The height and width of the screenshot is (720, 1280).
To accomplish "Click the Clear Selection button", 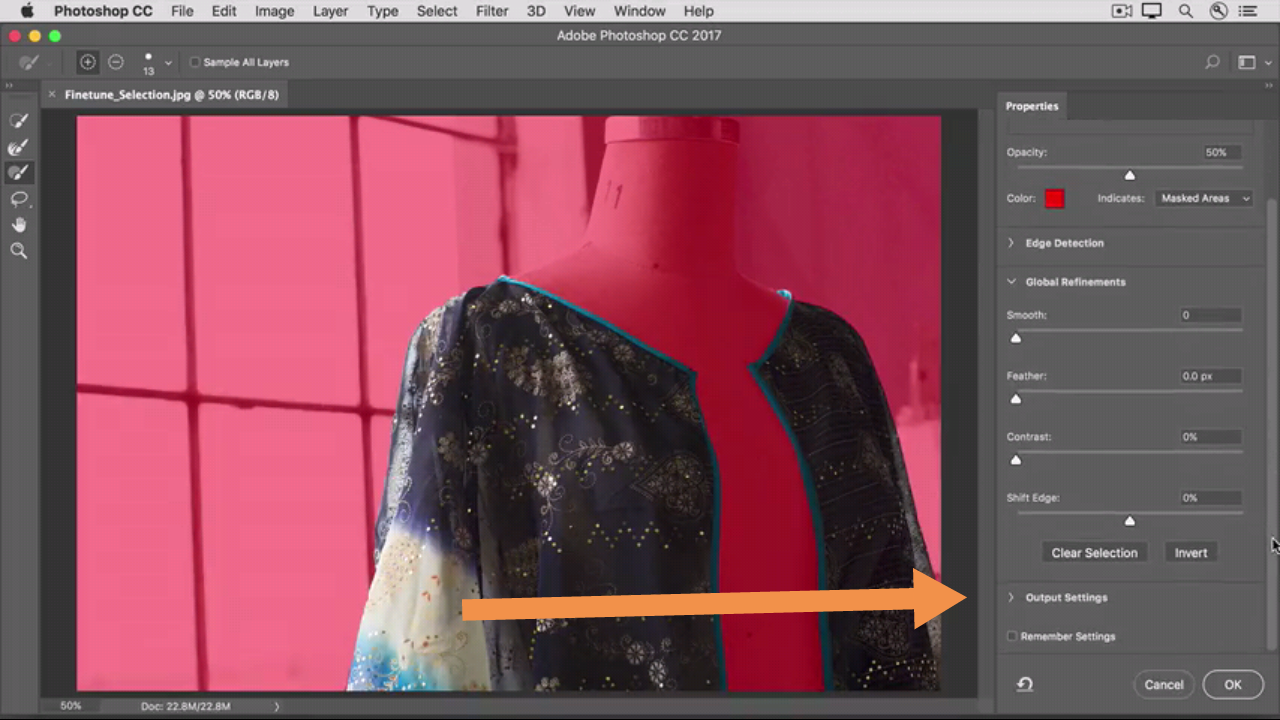I will click(1094, 553).
